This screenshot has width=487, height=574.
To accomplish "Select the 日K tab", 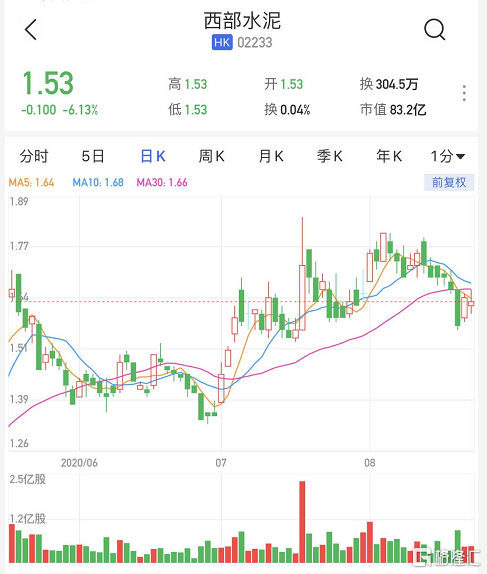I will pyautogui.click(x=153, y=156).
